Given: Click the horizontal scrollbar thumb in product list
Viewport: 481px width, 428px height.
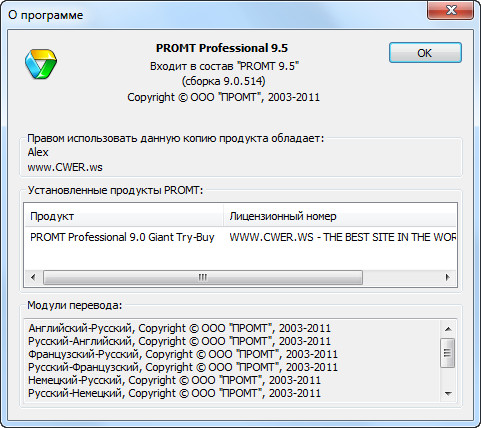Looking at the screenshot, I should (x=203, y=277).
